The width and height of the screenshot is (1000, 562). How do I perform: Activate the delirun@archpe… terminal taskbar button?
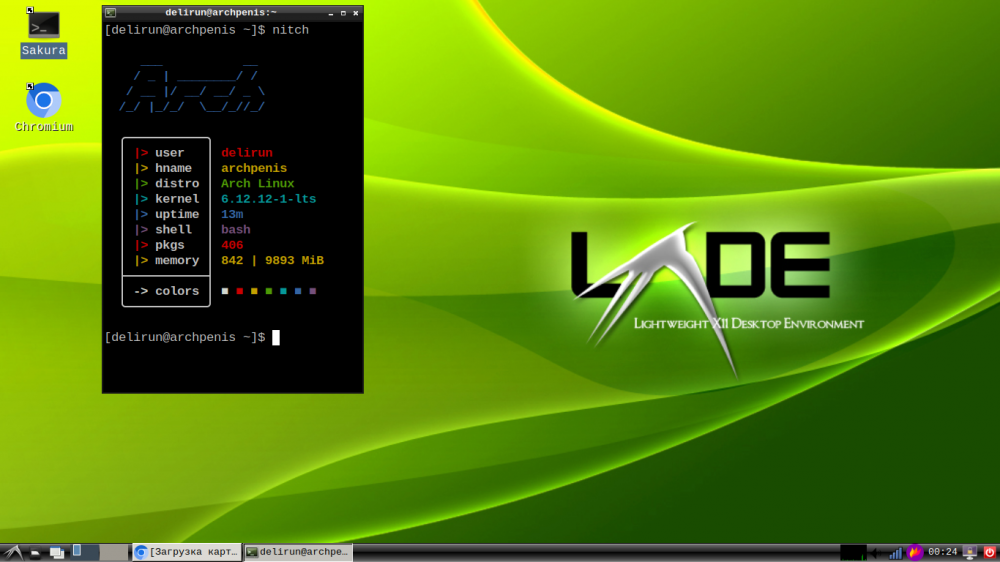click(x=298, y=552)
